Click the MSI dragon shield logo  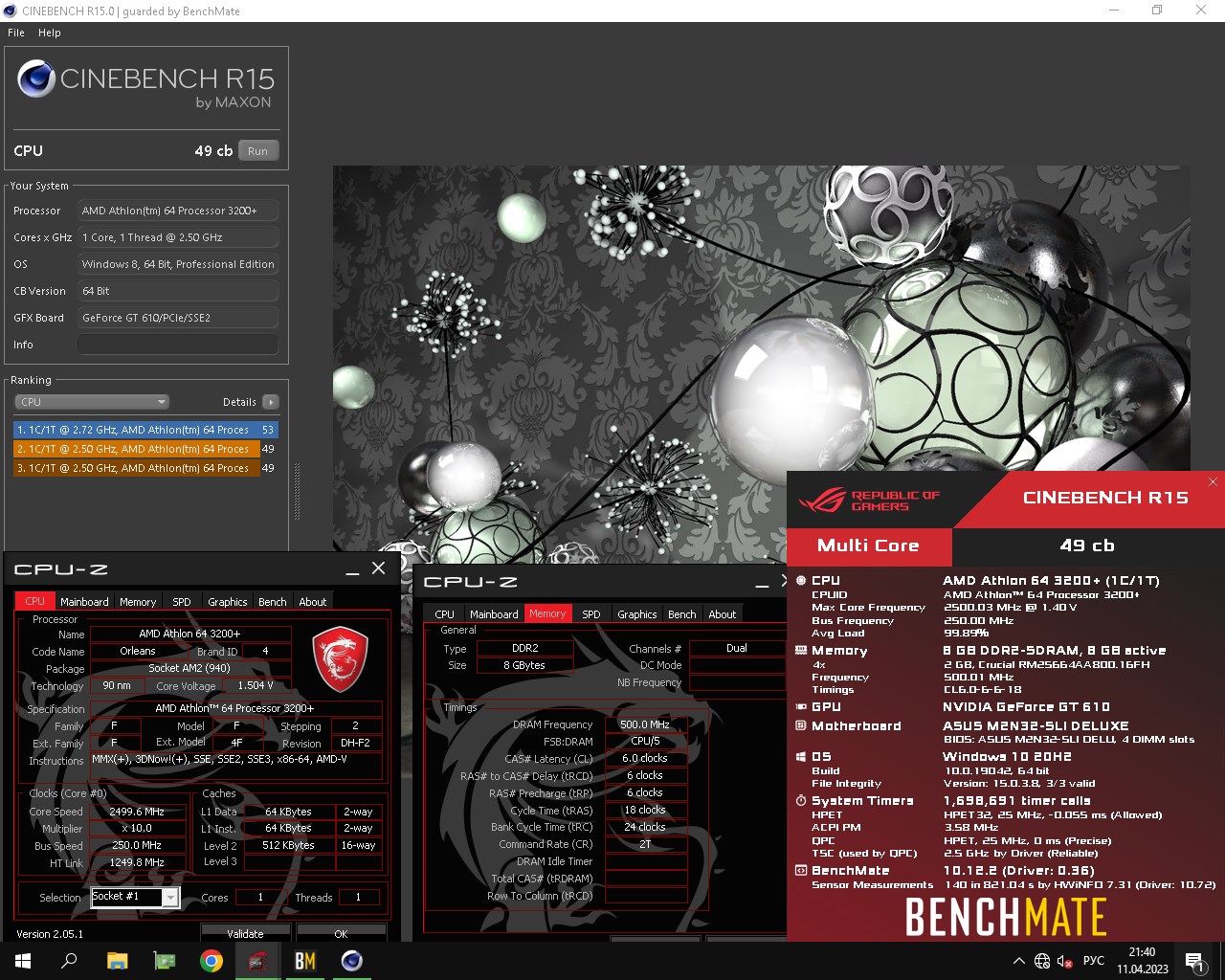click(x=340, y=659)
